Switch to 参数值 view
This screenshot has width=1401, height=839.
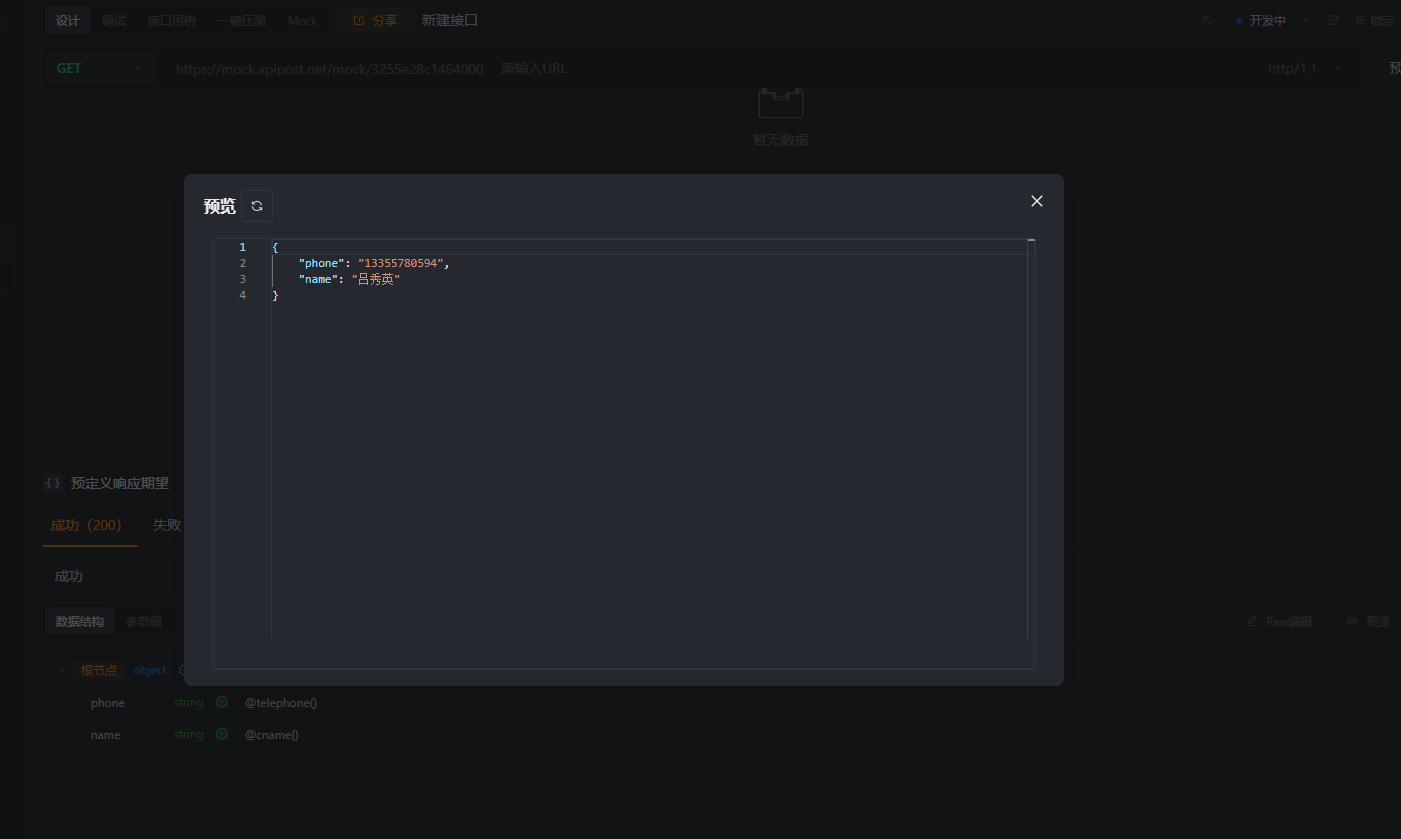click(144, 621)
